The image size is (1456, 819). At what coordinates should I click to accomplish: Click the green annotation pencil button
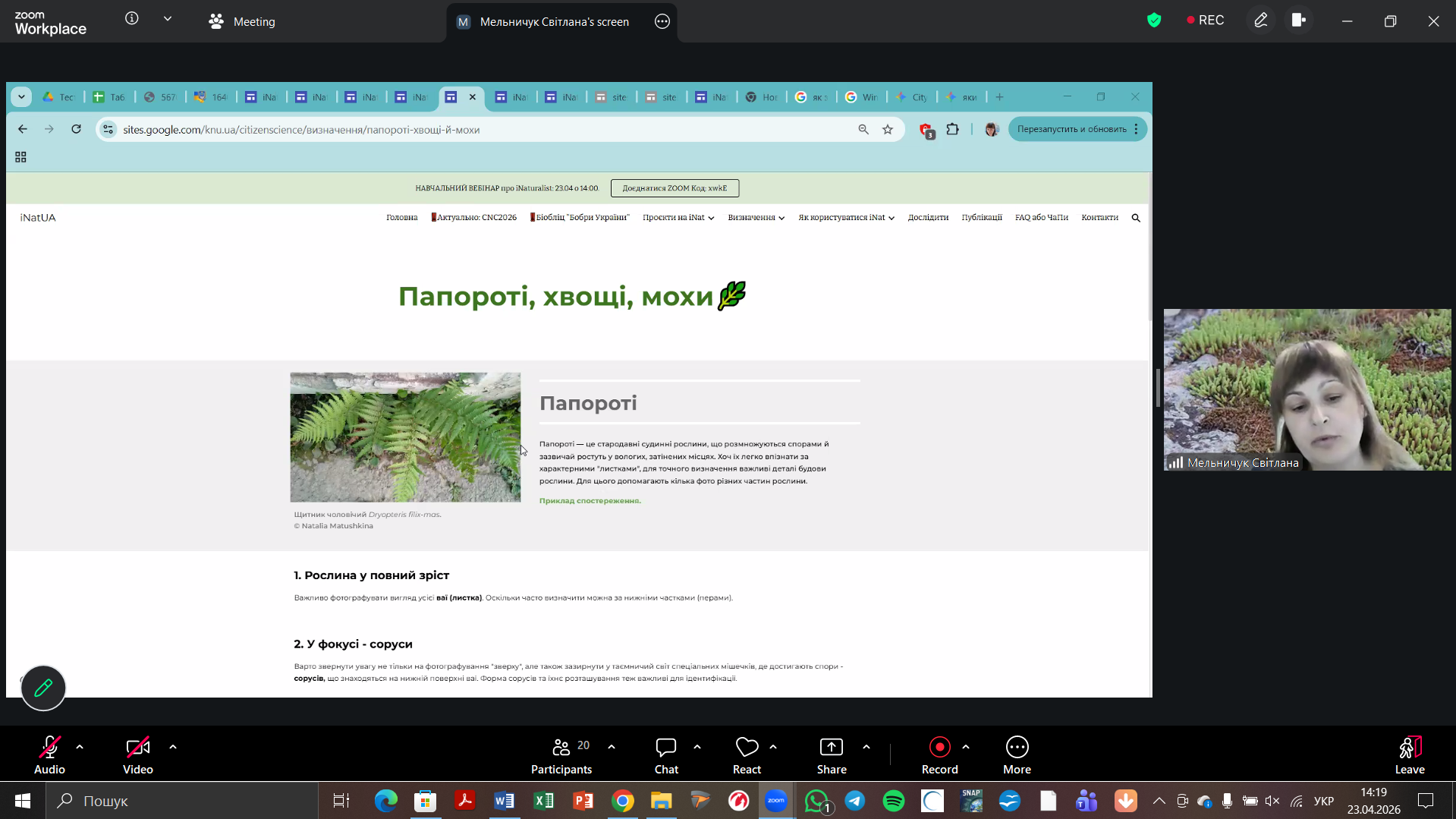43,688
